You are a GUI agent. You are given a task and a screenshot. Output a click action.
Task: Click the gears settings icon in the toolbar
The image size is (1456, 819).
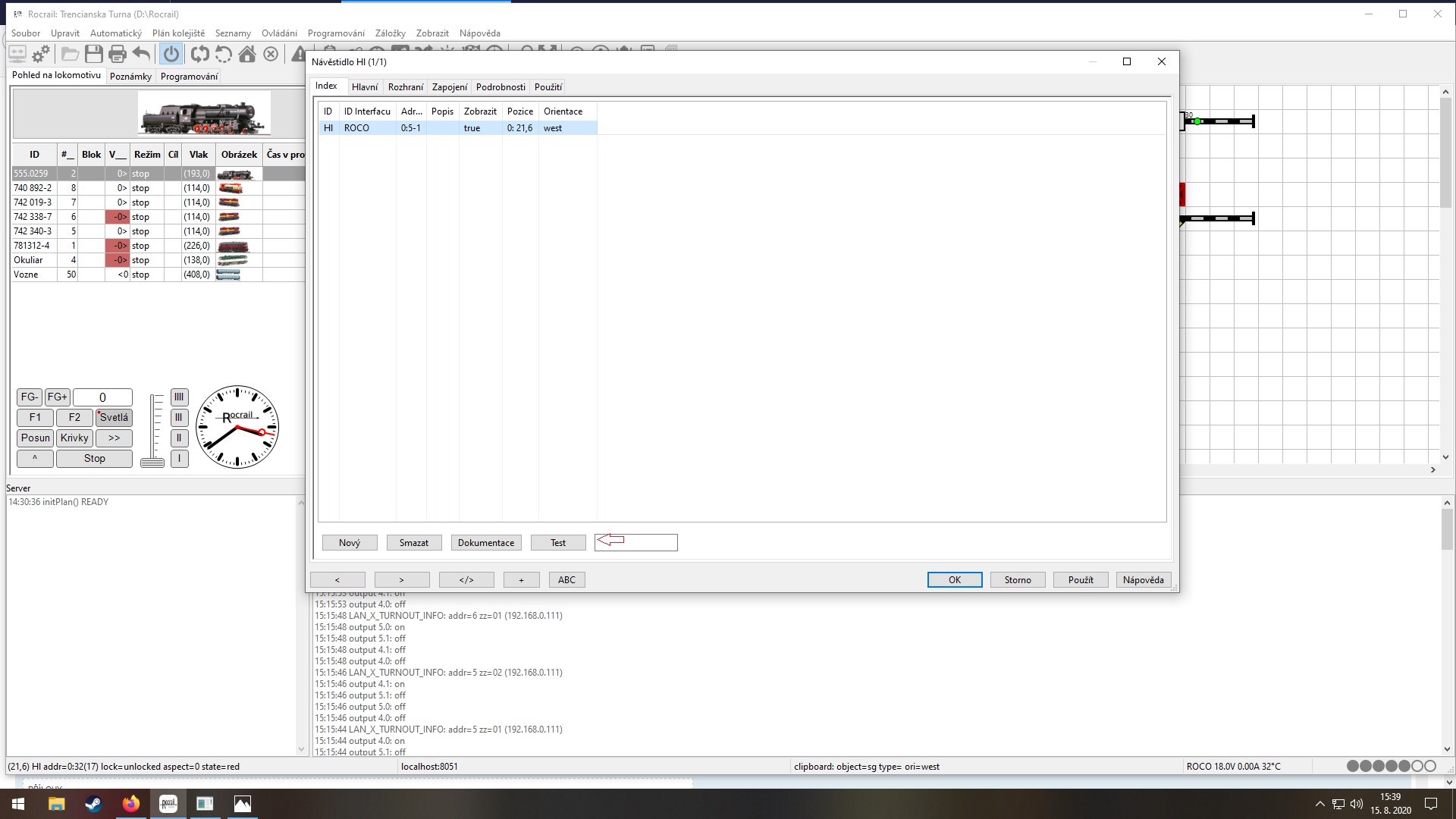point(41,54)
